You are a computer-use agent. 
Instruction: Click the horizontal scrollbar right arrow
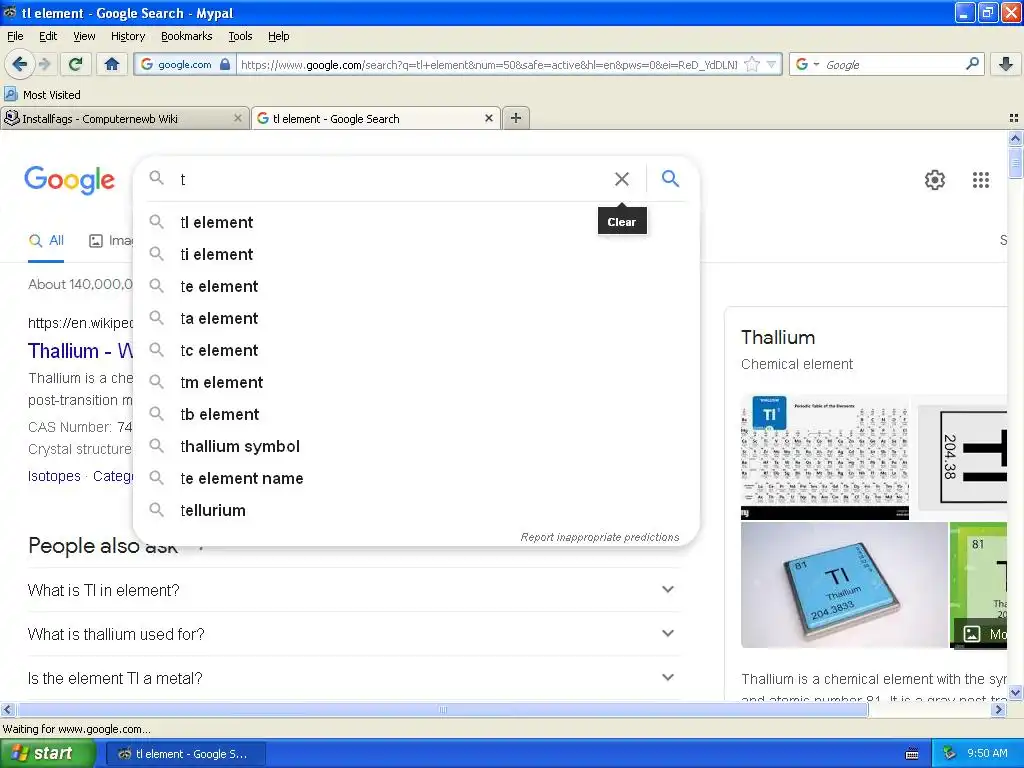[x=998, y=709]
